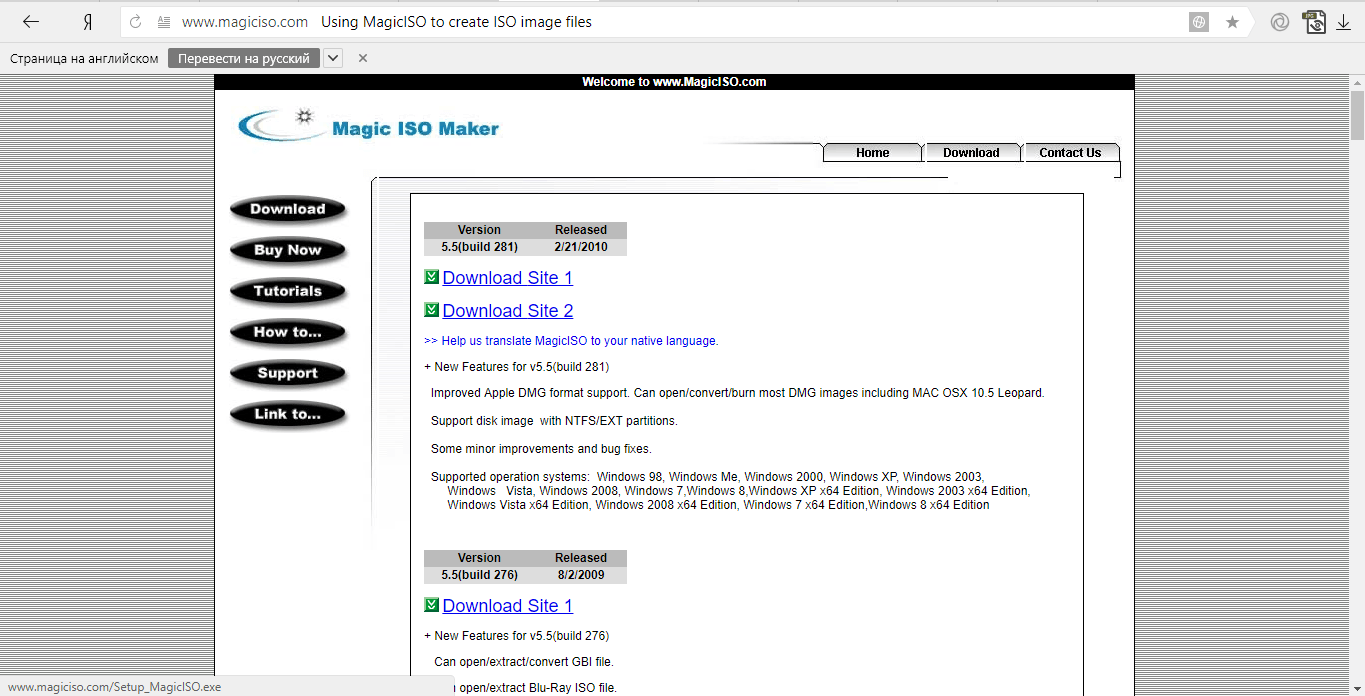
Task: Open the Download tab
Action: pyautogui.click(x=971, y=153)
